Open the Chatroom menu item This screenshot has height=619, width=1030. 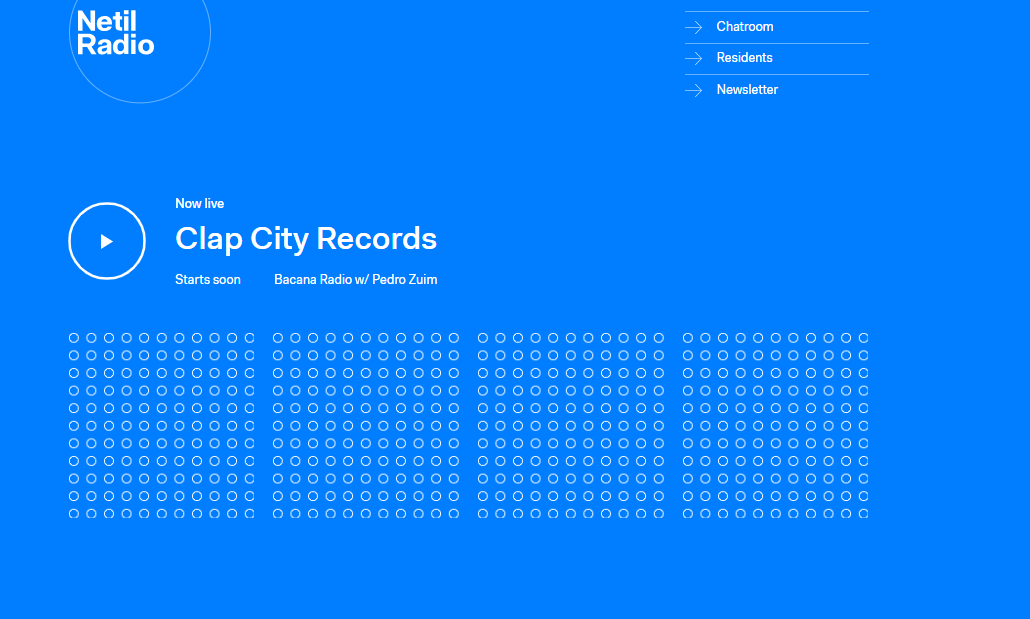745,27
